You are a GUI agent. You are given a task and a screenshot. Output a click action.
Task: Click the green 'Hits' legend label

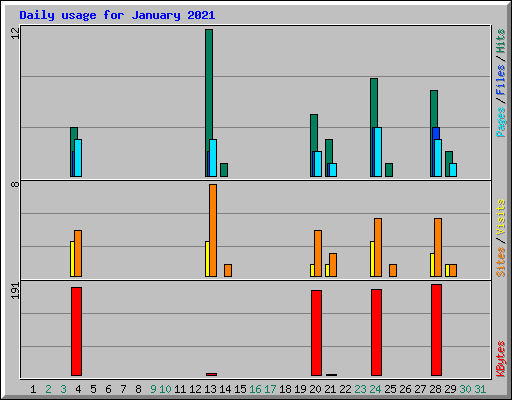point(500,41)
